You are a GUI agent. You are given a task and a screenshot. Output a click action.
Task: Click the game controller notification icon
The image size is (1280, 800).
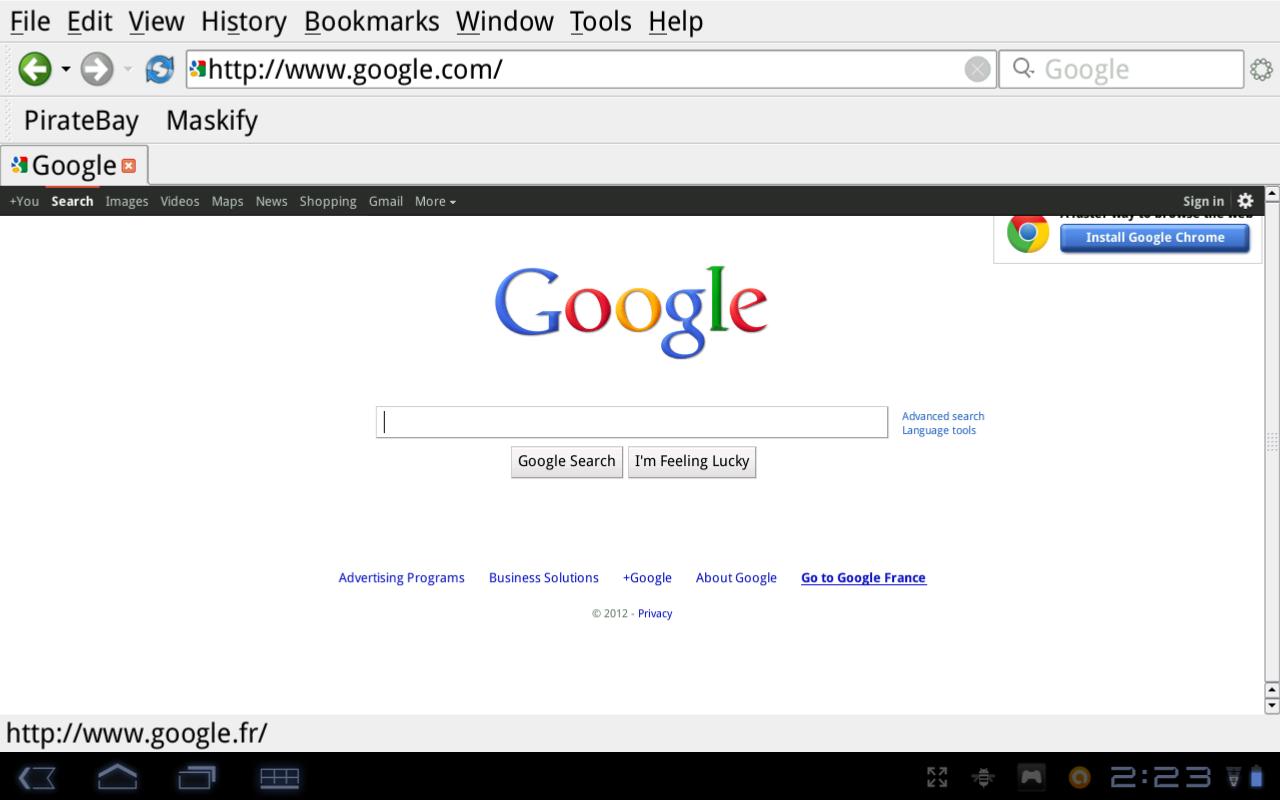tap(1031, 777)
